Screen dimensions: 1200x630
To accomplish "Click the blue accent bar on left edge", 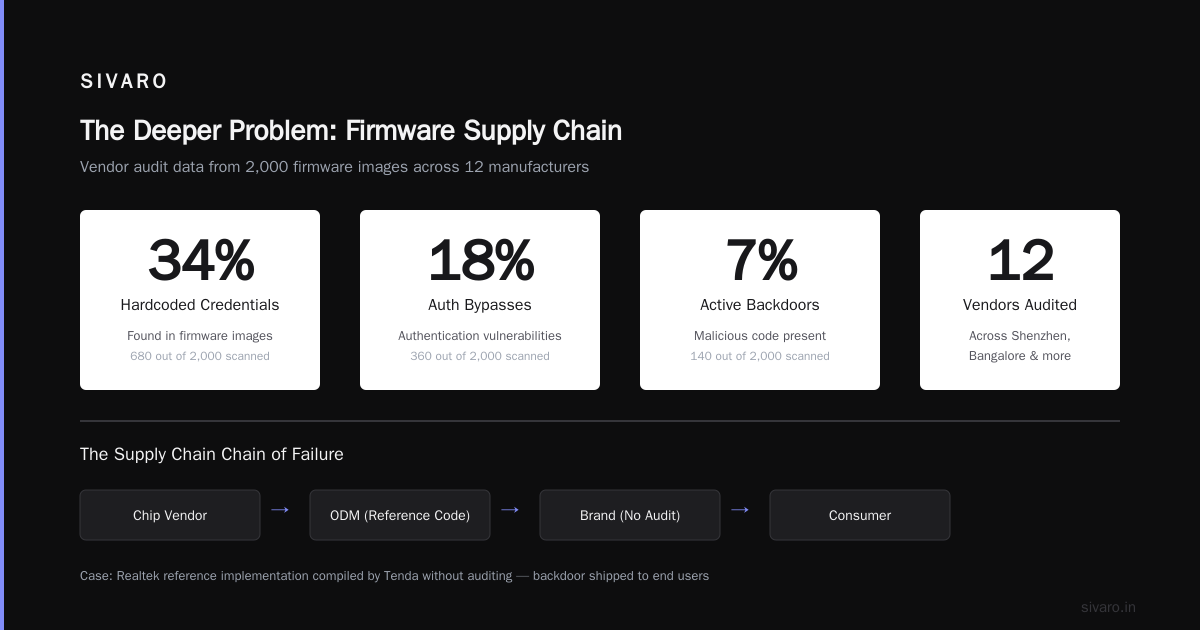I will tap(2, 315).
